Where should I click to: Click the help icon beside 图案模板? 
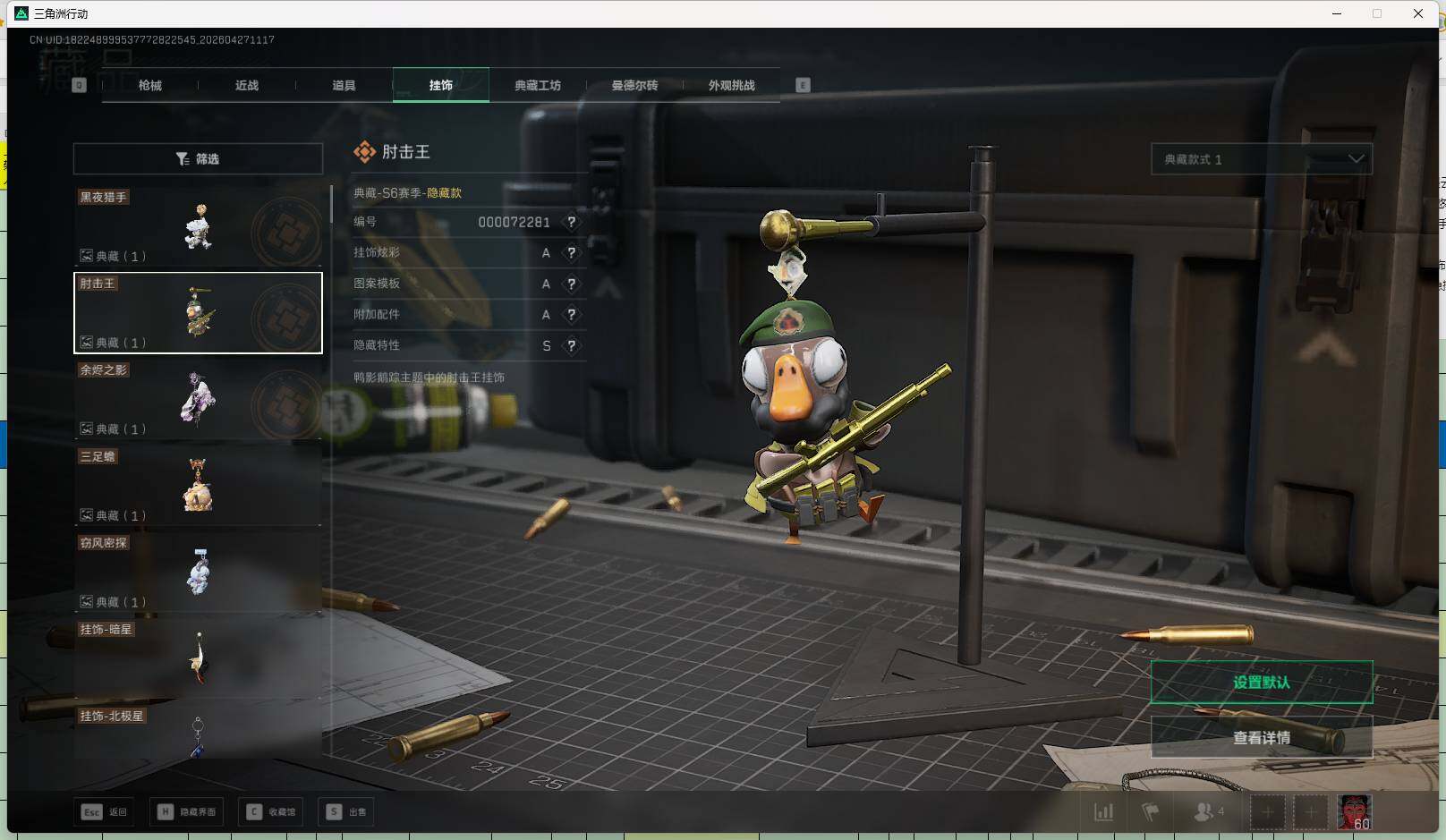(571, 284)
